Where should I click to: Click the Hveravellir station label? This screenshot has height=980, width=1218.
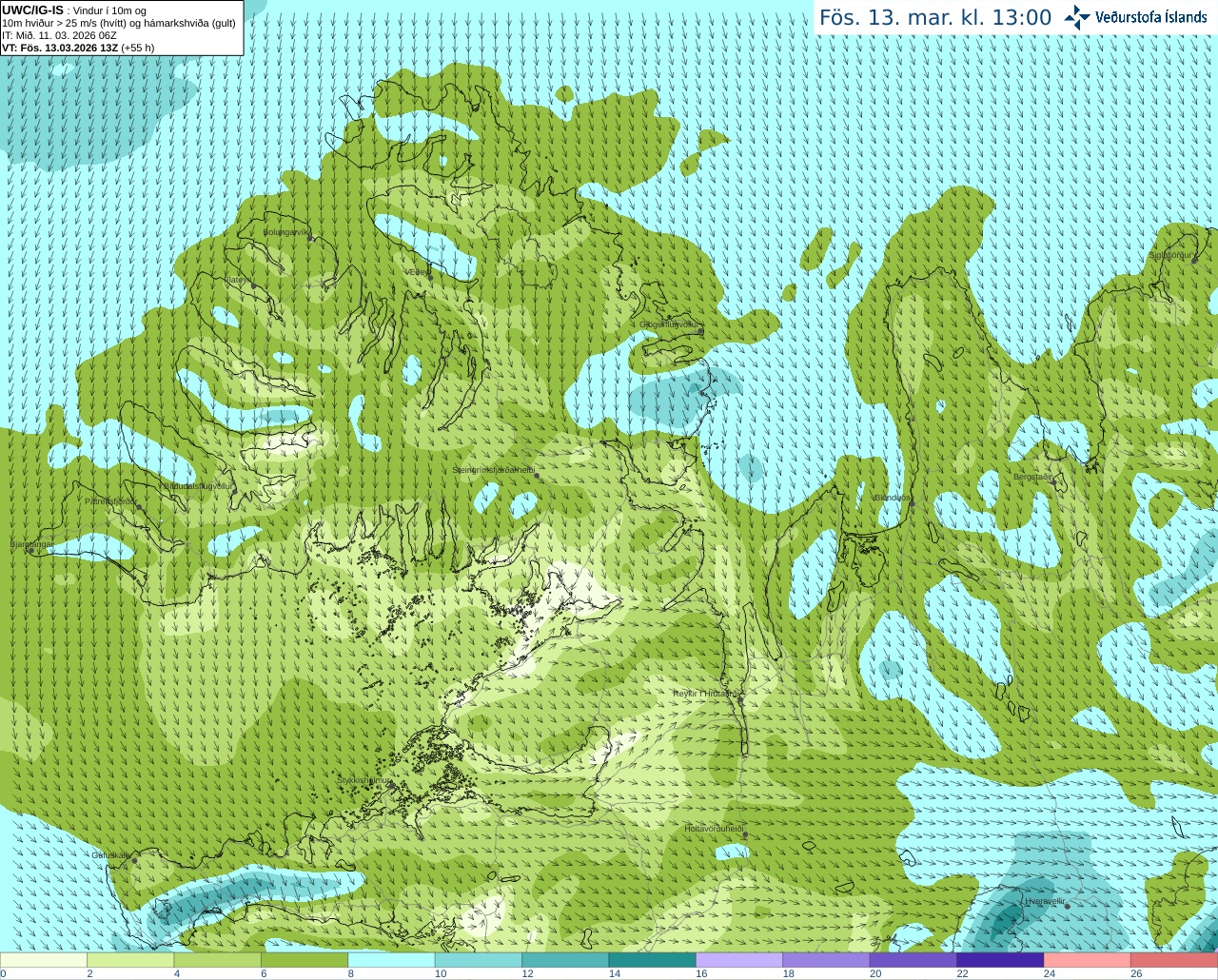click(1045, 900)
